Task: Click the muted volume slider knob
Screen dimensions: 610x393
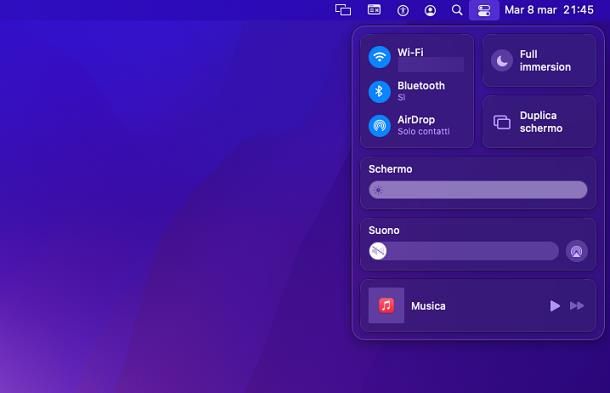Action: [378, 251]
